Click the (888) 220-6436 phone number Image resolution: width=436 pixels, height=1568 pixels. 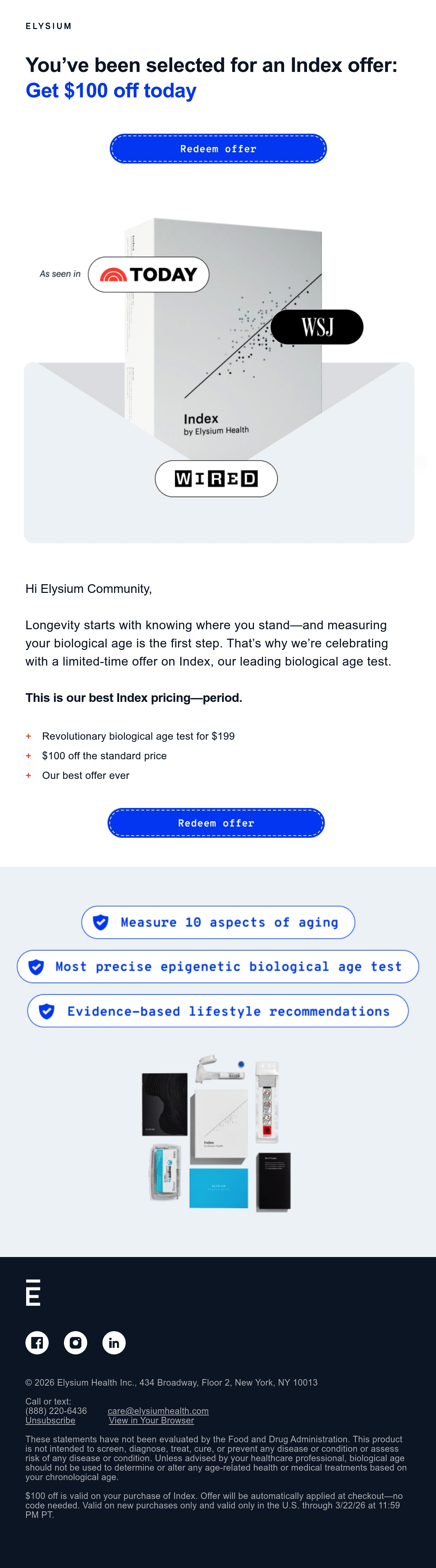tap(56, 1411)
